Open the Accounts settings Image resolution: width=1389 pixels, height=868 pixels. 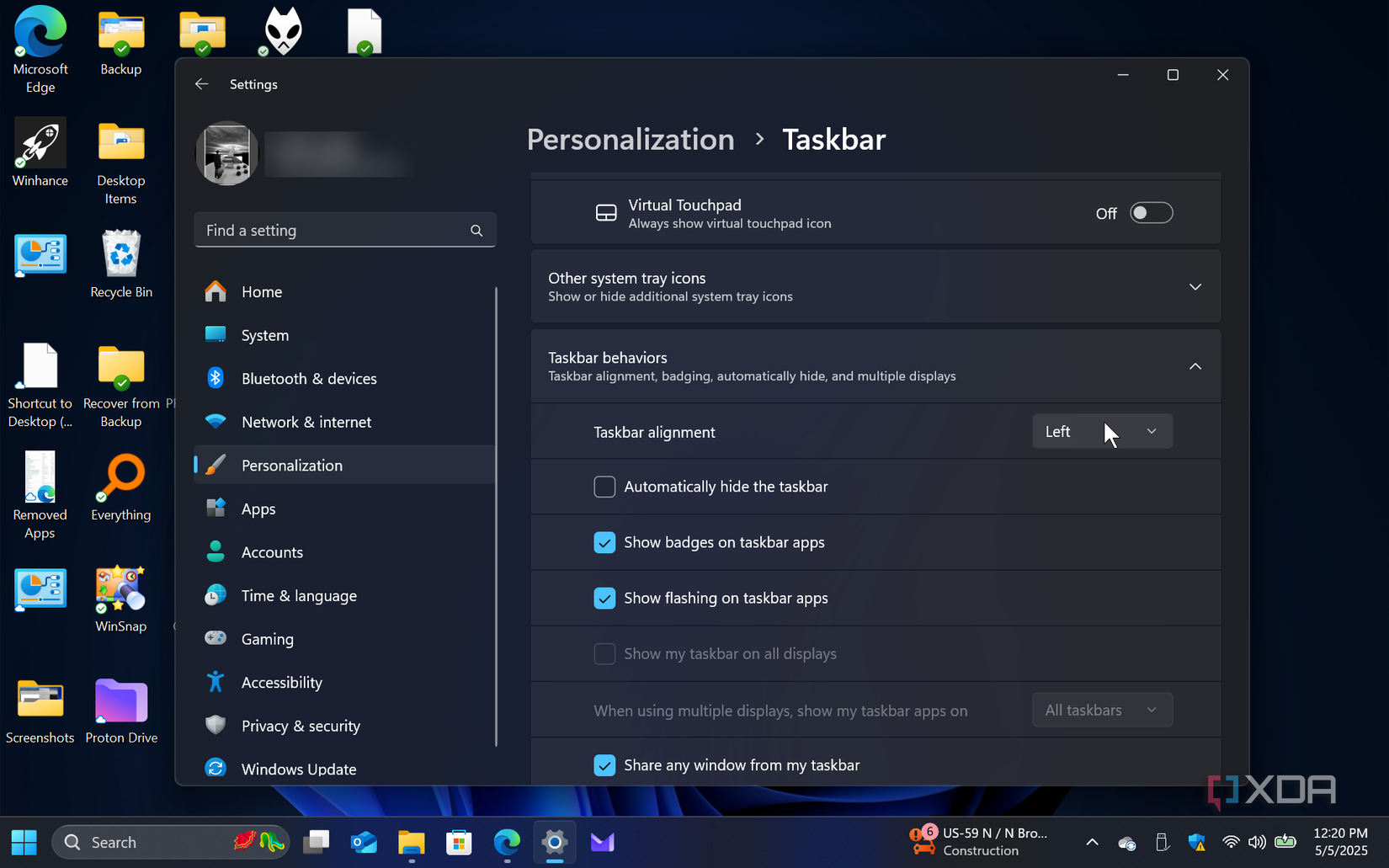pos(344,552)
